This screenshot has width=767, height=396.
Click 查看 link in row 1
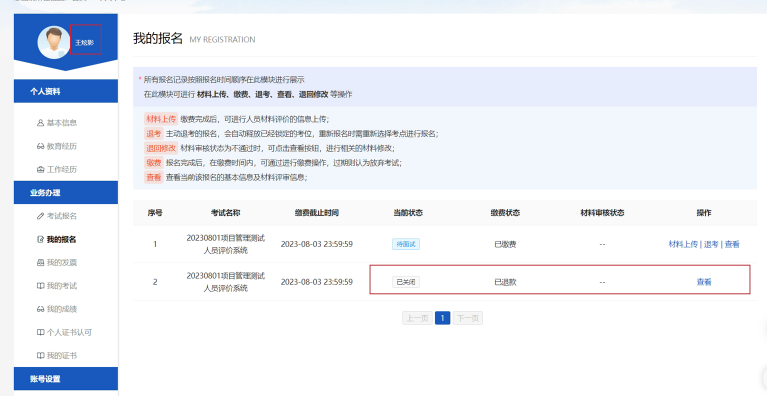click(732, 244)
